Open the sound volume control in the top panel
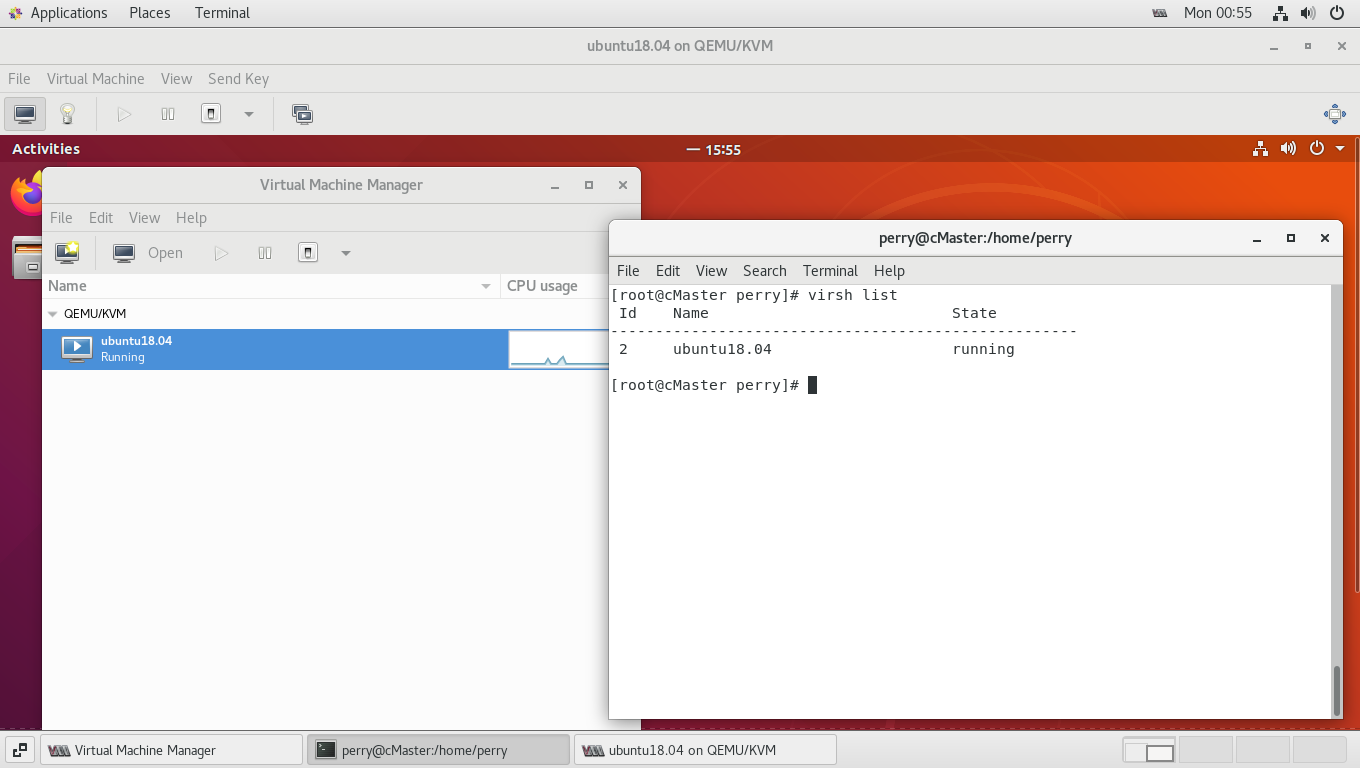The height and width of the screenshot is (768, 1360). coord(1309,13)
